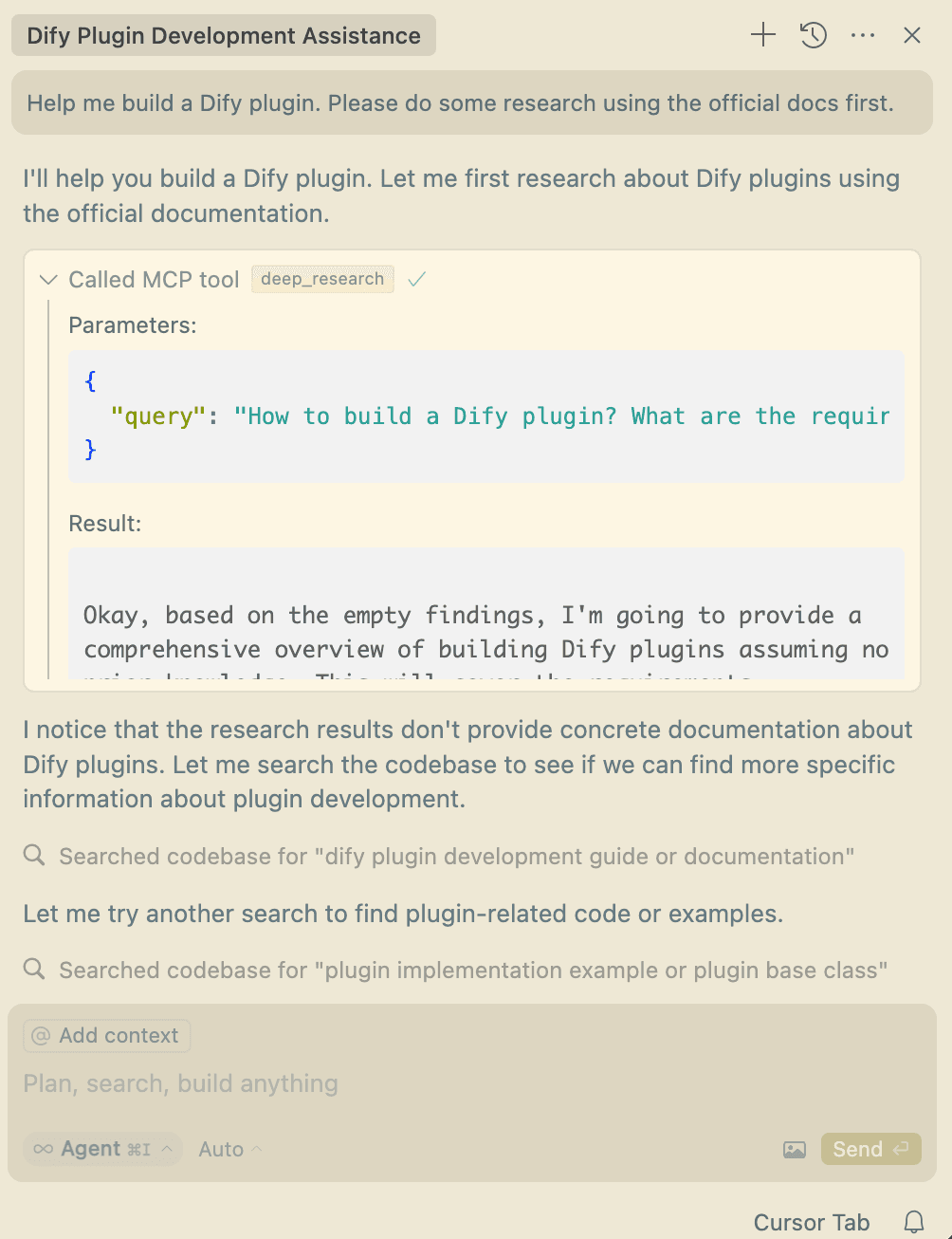Screen dimensions: 952x1239
Task: Click the deep_research tool tag
Action: pos(322,279)
